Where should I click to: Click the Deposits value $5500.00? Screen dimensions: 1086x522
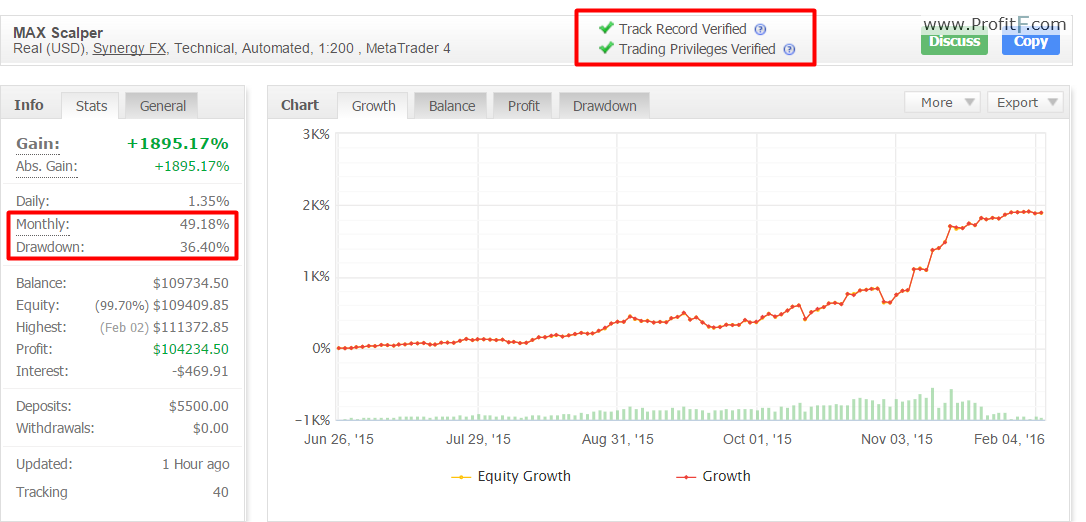[x=199, y=406]
